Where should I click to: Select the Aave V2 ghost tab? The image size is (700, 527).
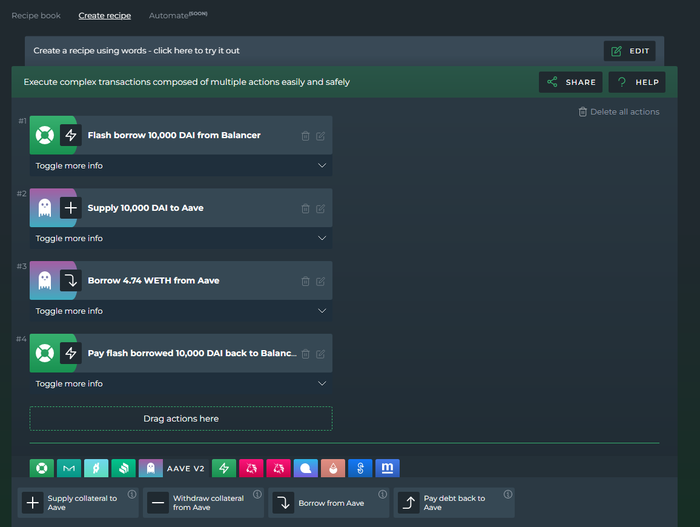tap(151, 468)
